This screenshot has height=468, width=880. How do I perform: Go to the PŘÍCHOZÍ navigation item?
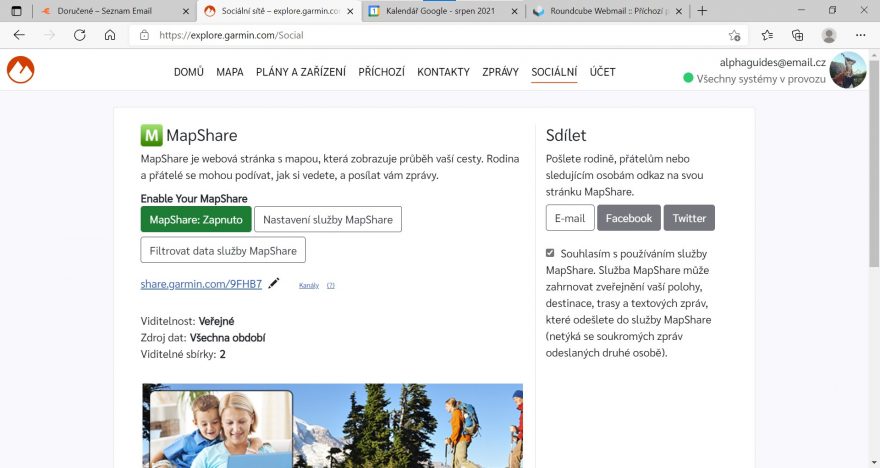coord(381,72)
